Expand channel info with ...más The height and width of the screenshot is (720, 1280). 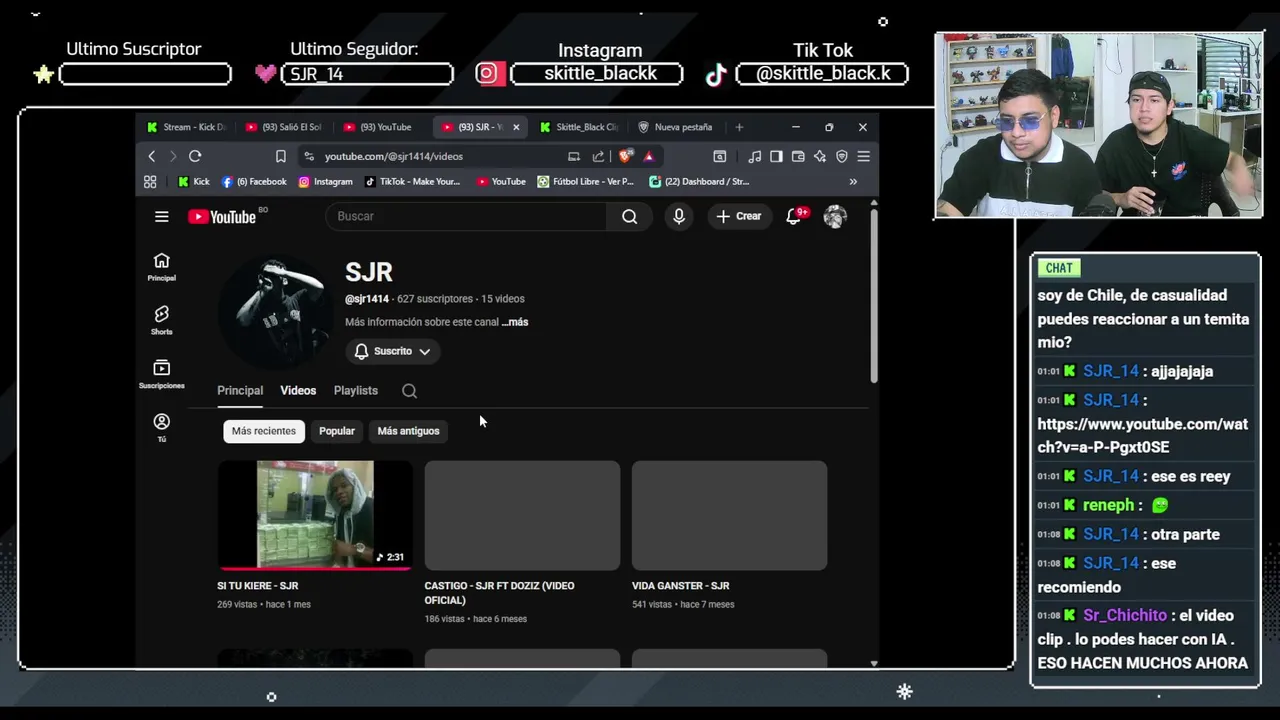[515, 322]
